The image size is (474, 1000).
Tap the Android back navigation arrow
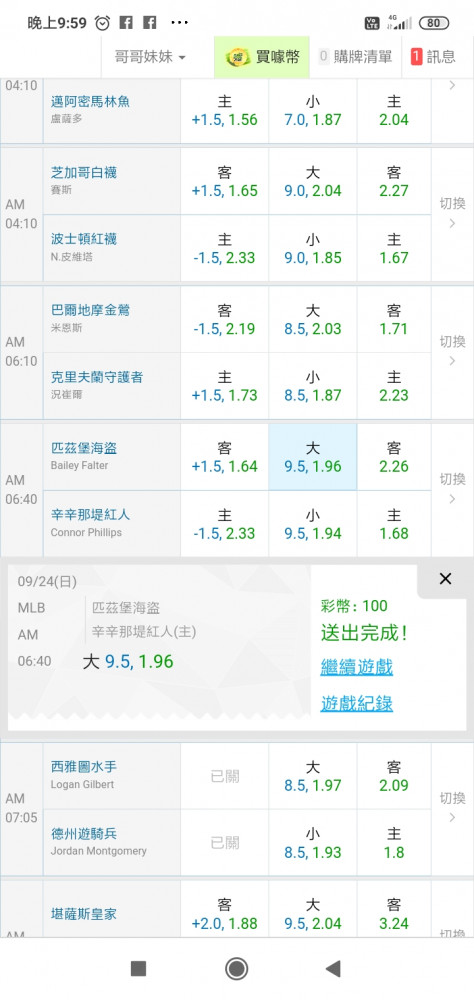pyautogui.click(x=332, y=969)
